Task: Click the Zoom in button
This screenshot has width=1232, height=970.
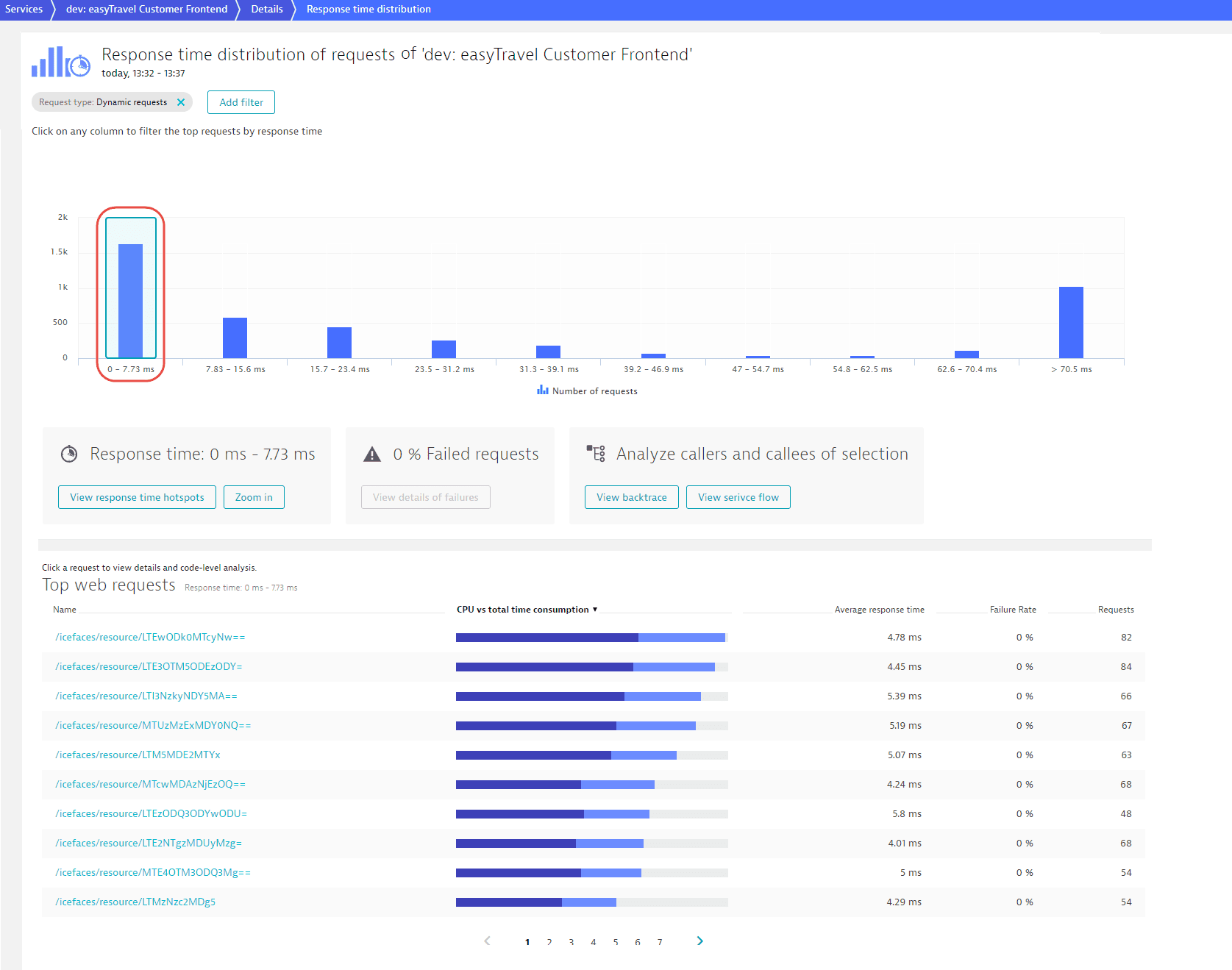Action: point(254,497)
